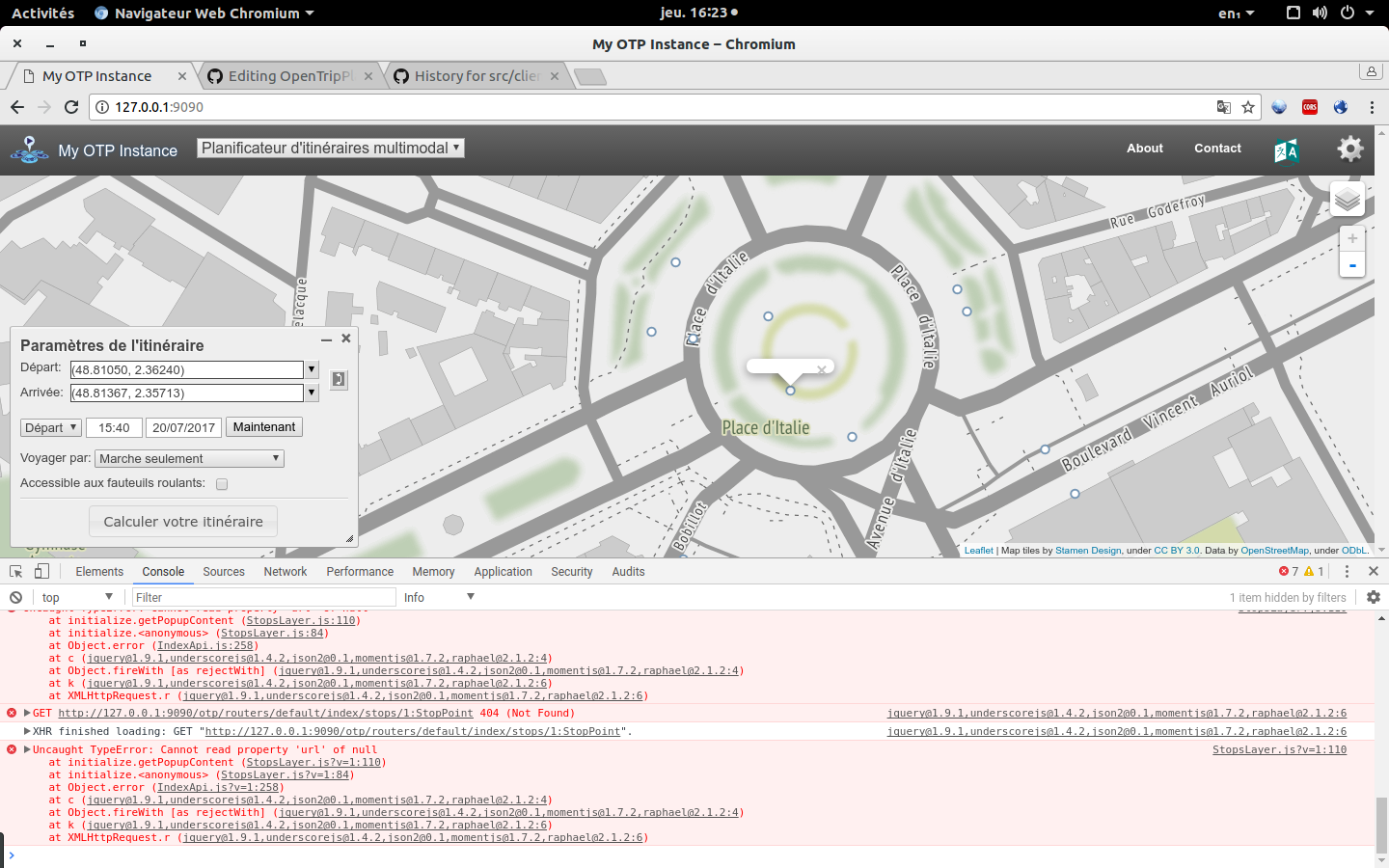Select the DevTools element inspector tool
Viewport: 1389px width, 868px height.
16,571
